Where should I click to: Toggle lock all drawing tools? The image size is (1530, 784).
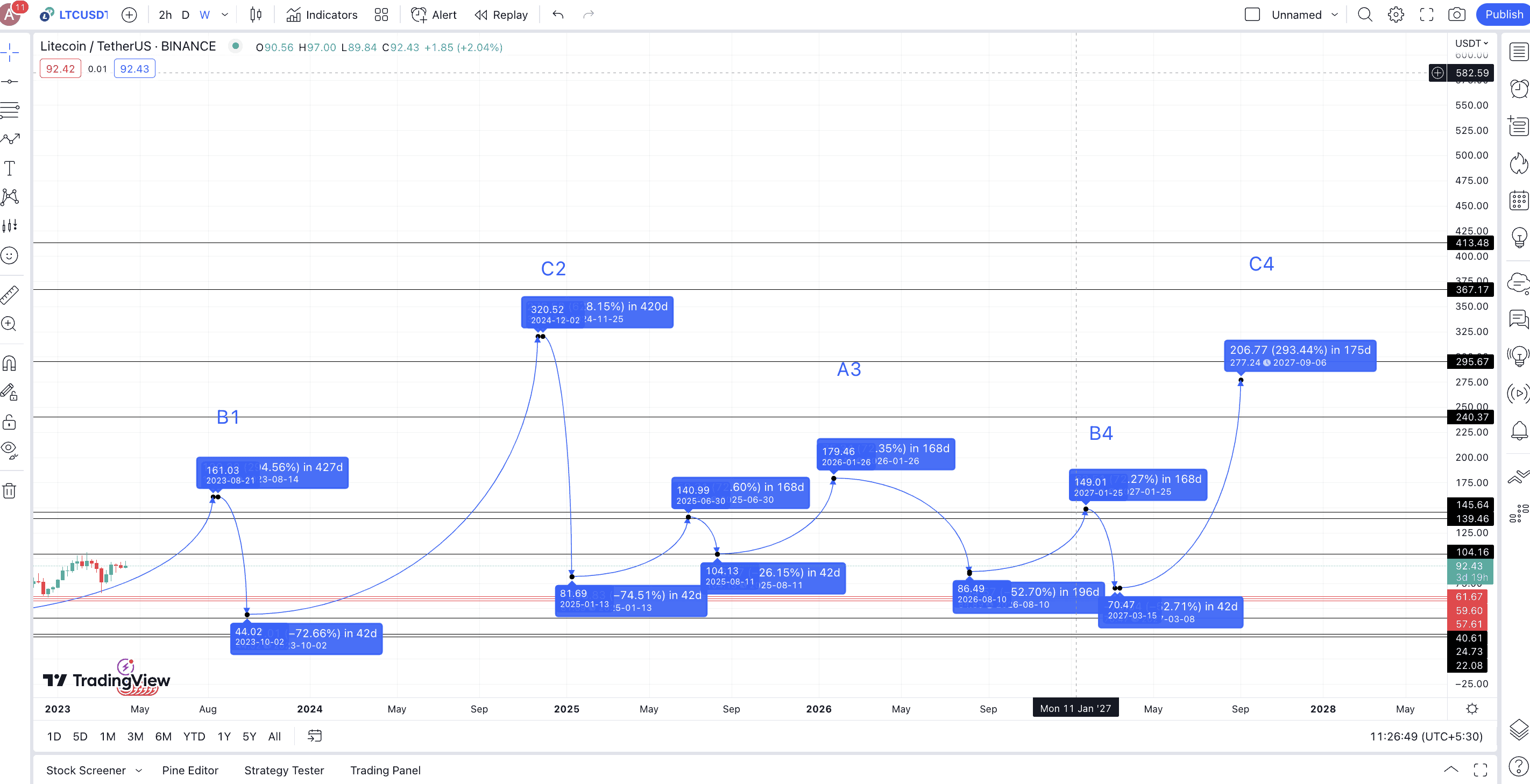pos(10,422)
